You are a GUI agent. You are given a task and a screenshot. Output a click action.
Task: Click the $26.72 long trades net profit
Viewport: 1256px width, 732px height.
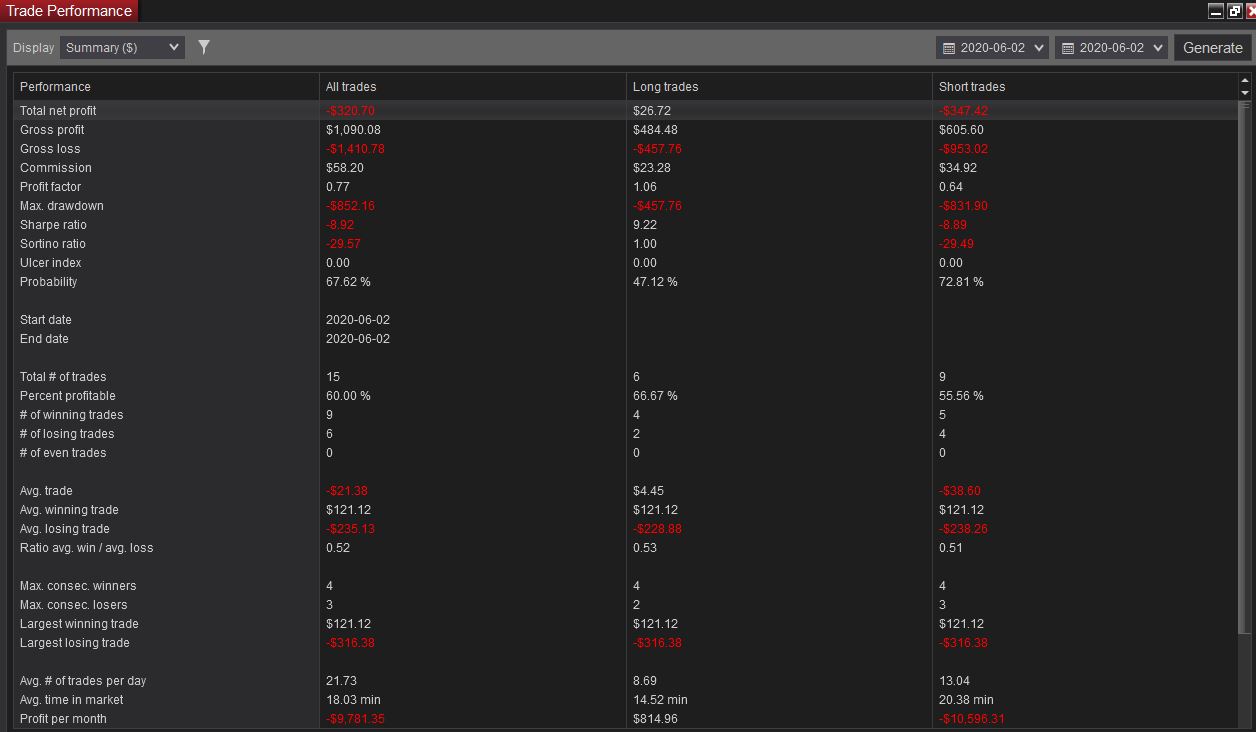tap(652, 111)
